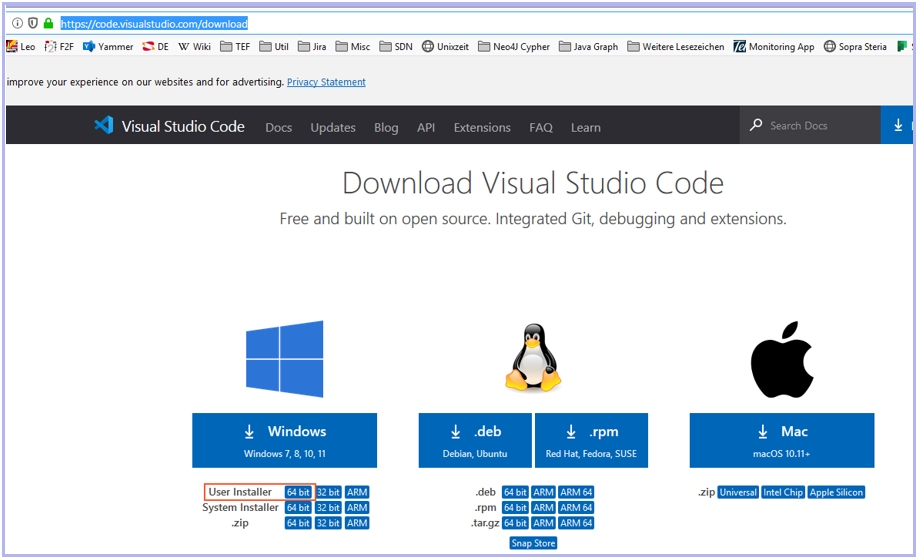Download Linux .rpm ARM
Screen dimensions: 919x558
(543, 508)
